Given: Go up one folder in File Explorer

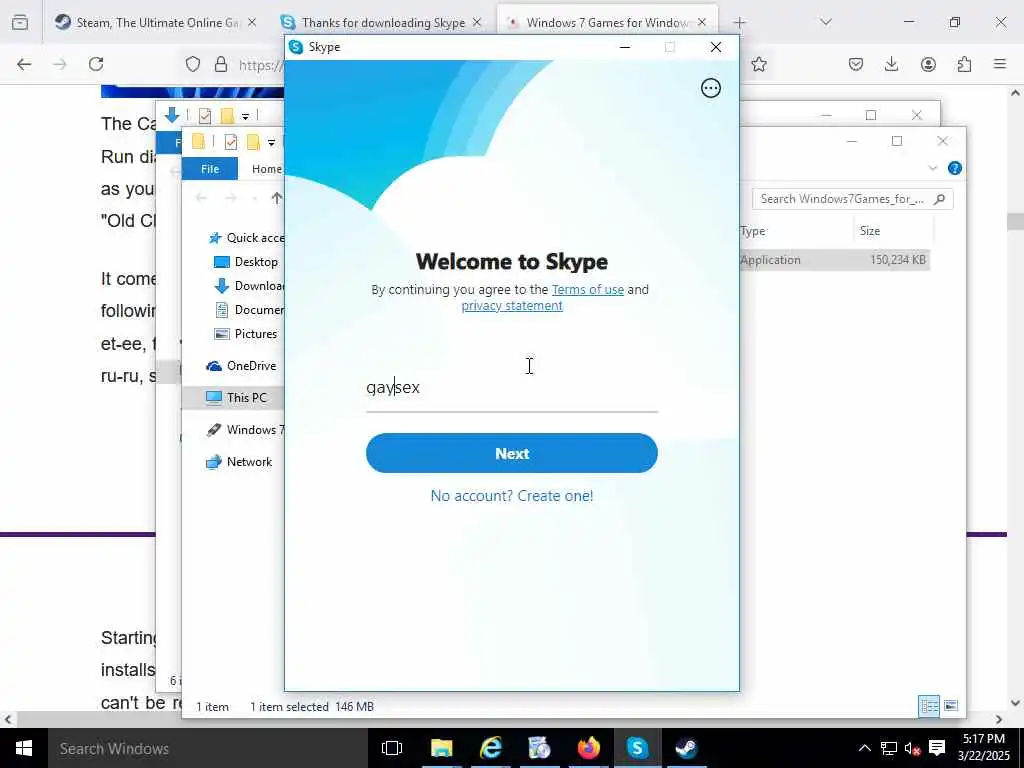Looking at the screenshot, I should pos(276,198).
